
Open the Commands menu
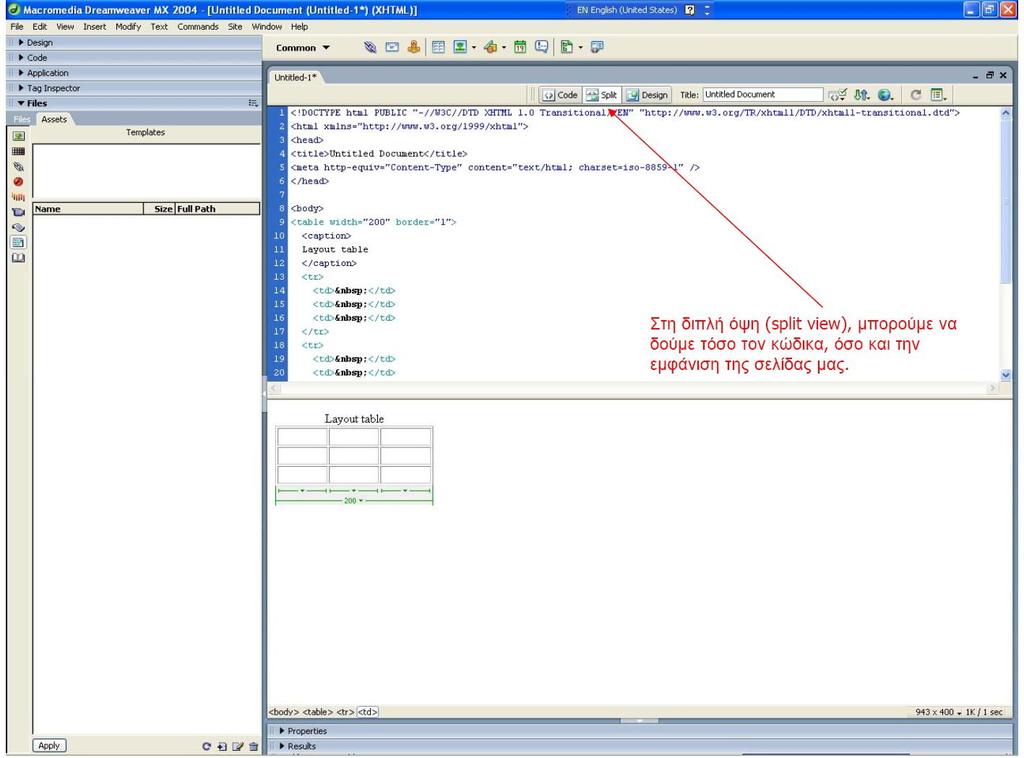pos(198,27)
